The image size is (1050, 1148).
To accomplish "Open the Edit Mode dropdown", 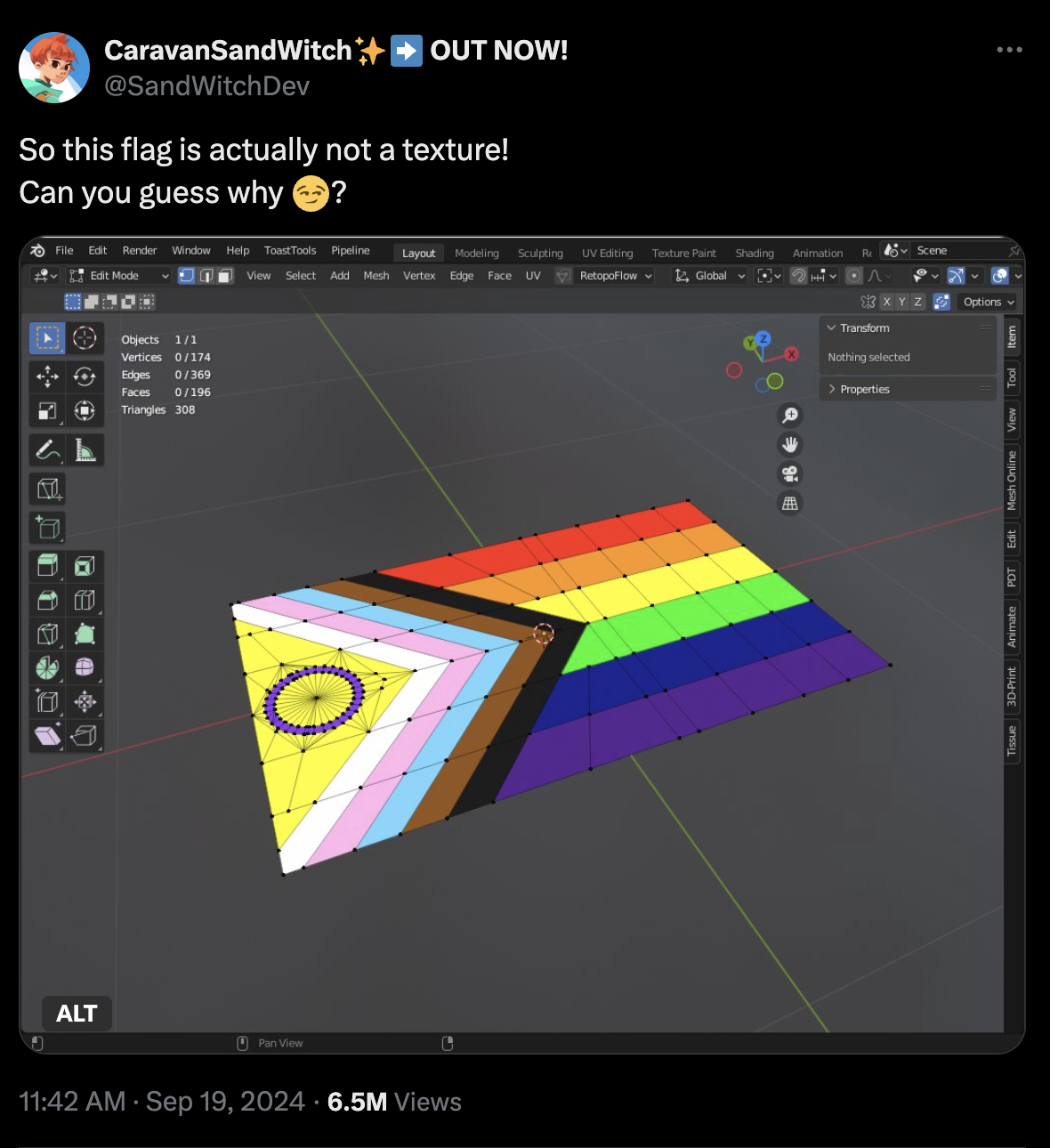I will [x=118, y=276].
